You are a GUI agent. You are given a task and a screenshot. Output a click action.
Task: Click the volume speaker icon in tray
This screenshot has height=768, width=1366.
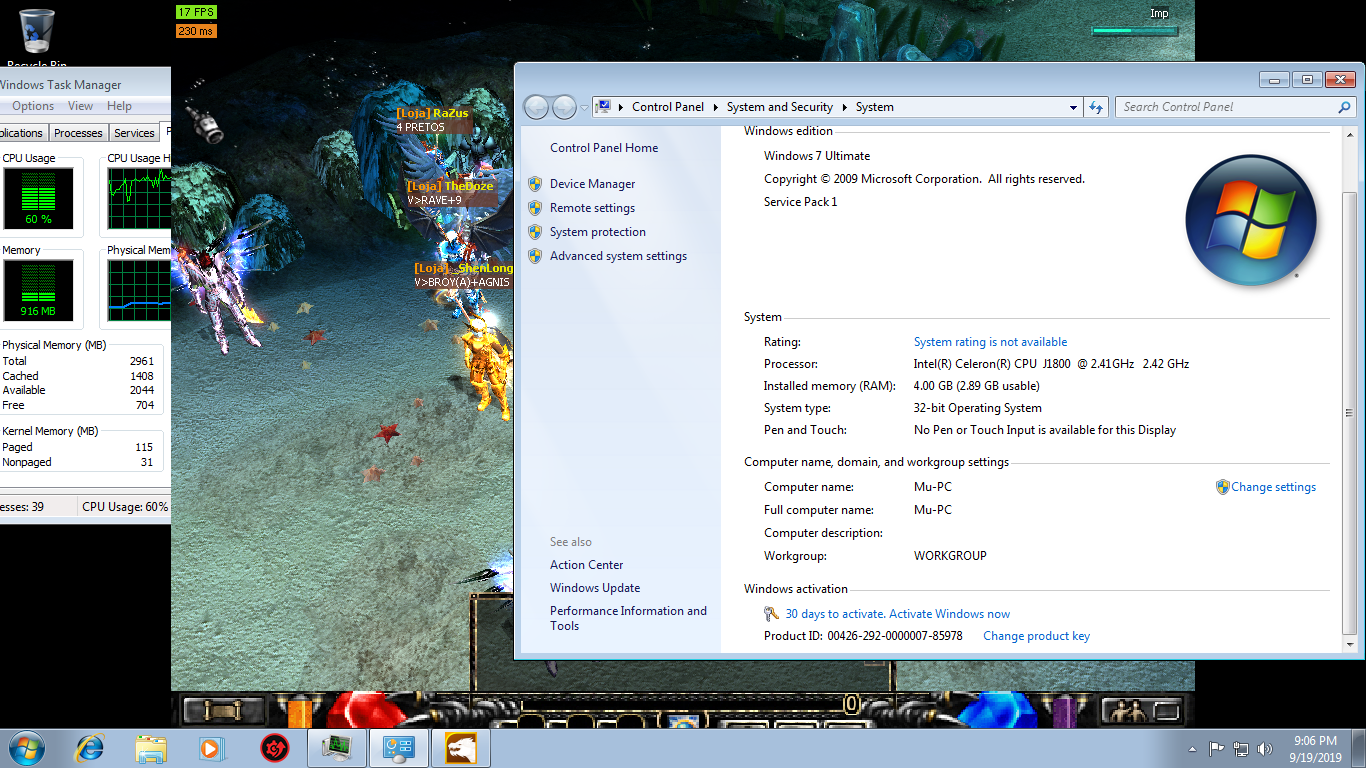tap(1265, 748)
